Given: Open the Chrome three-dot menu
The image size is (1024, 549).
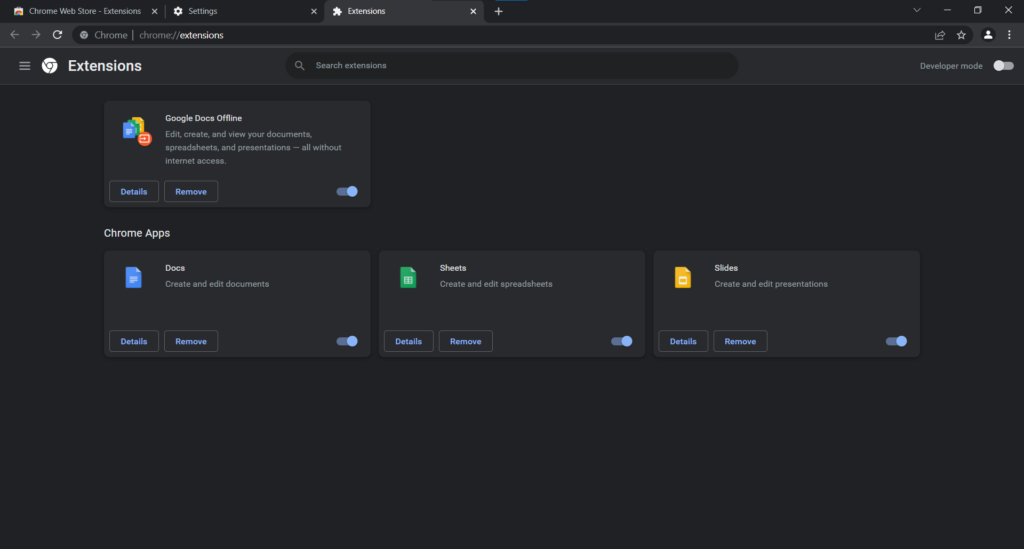Looking at the screenshot, I should [x=1009, y=35].
